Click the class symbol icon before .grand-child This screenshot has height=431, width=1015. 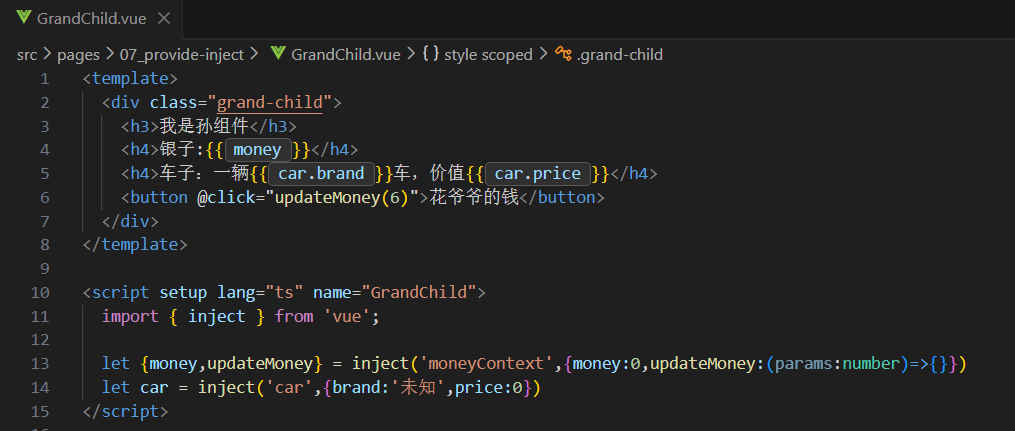click(563, 54)
